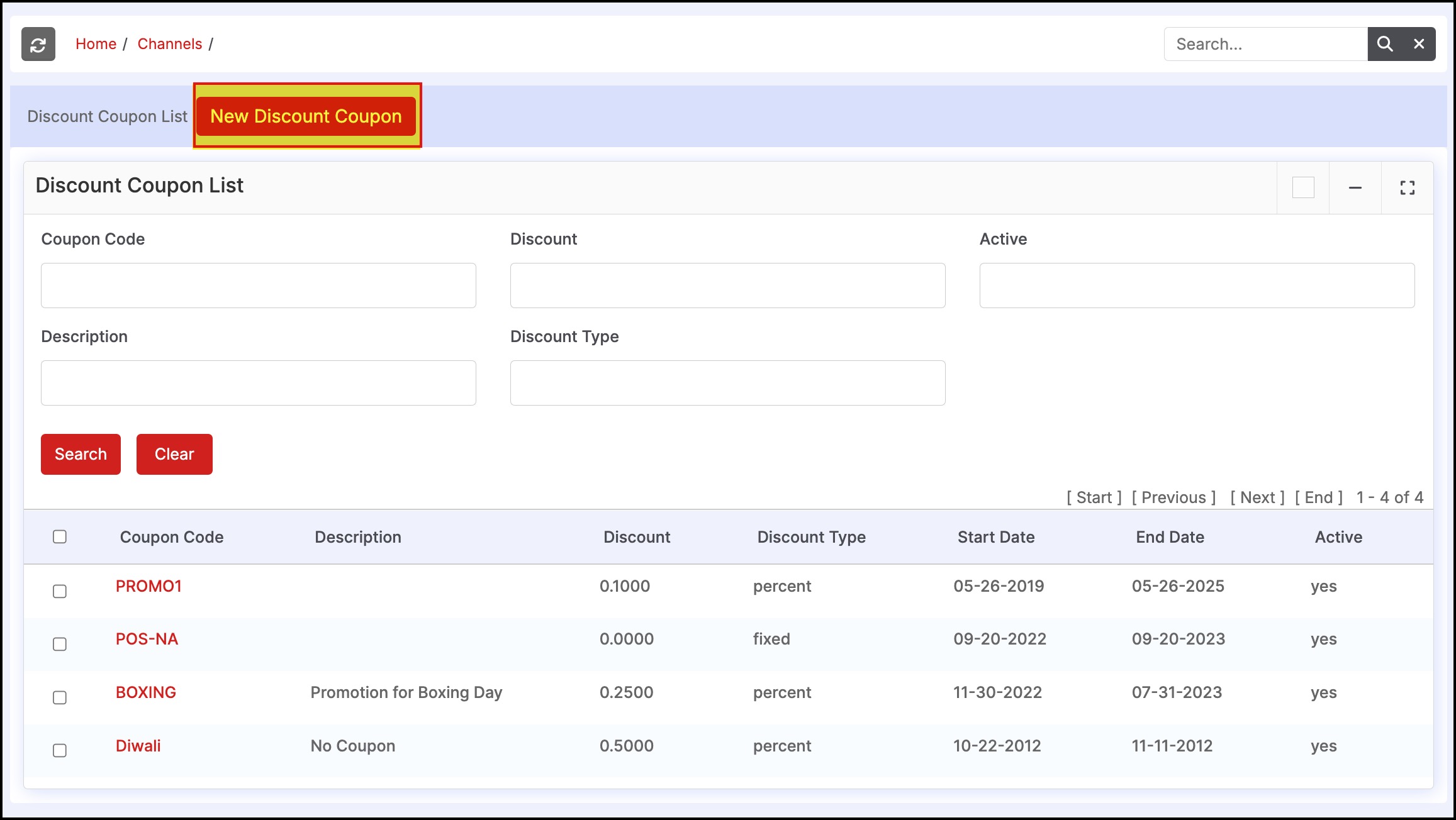Image resolution: width=1456 pixels, height=820 pixels.
Task: Click the [ End ] pagination link
Action: pyautogui.click(x=1319, y=497)
